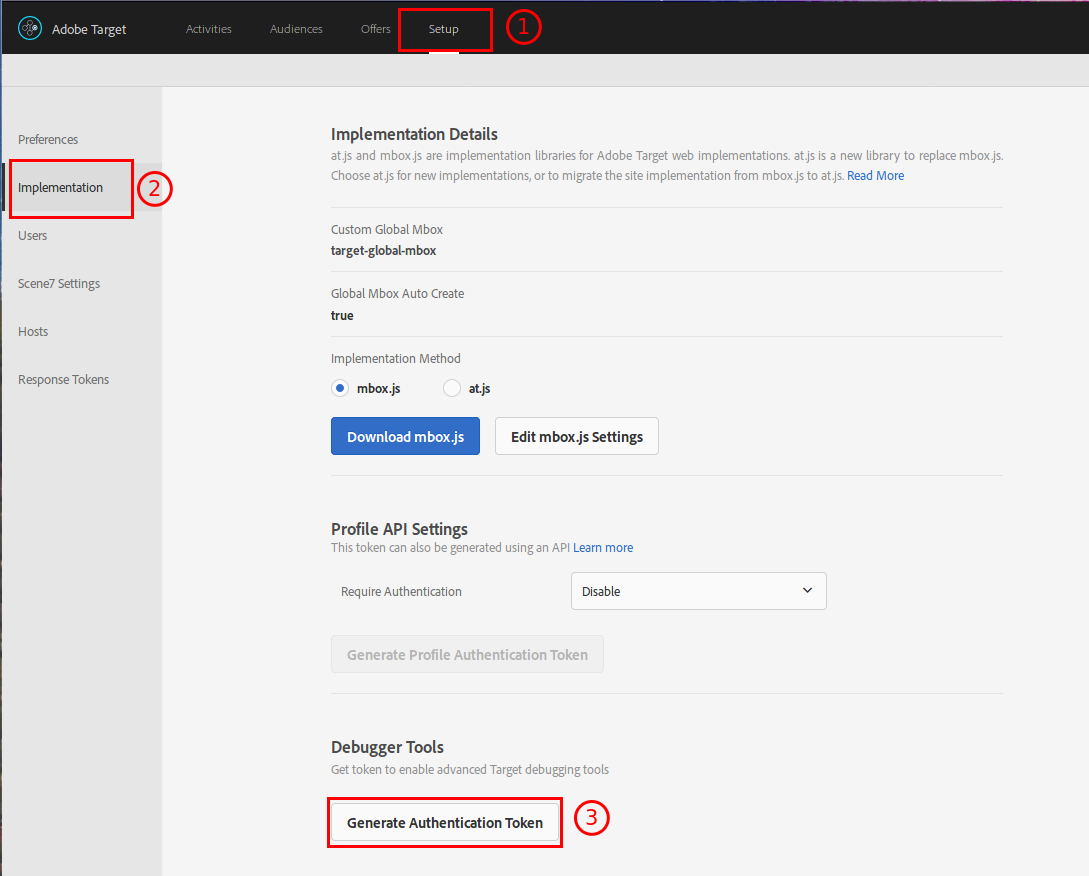This screenshot has height=876, width=1089.
Task: Select the mbox.js radio button
Action: 340,388
